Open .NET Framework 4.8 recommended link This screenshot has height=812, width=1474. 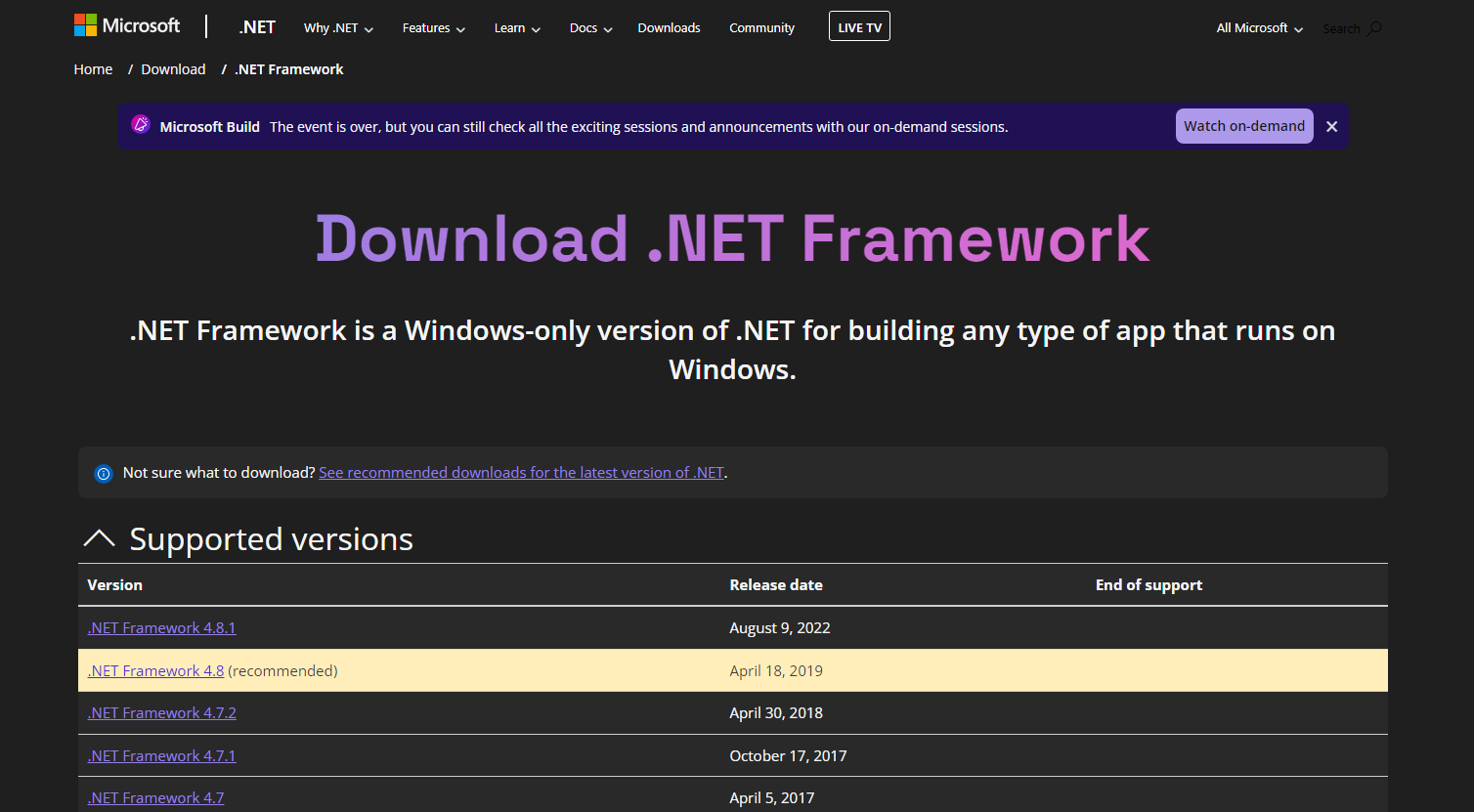click(155, 671)
